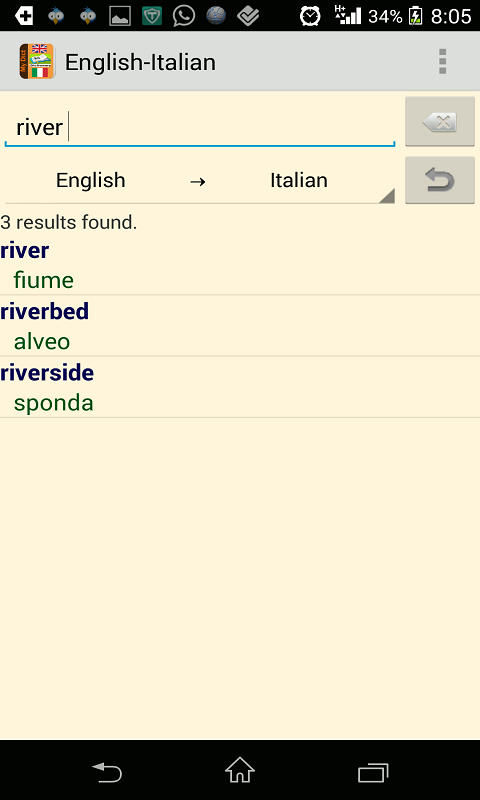Tap the alarm clock status icon
Screen dimensions: 480x800
point(310,16)
